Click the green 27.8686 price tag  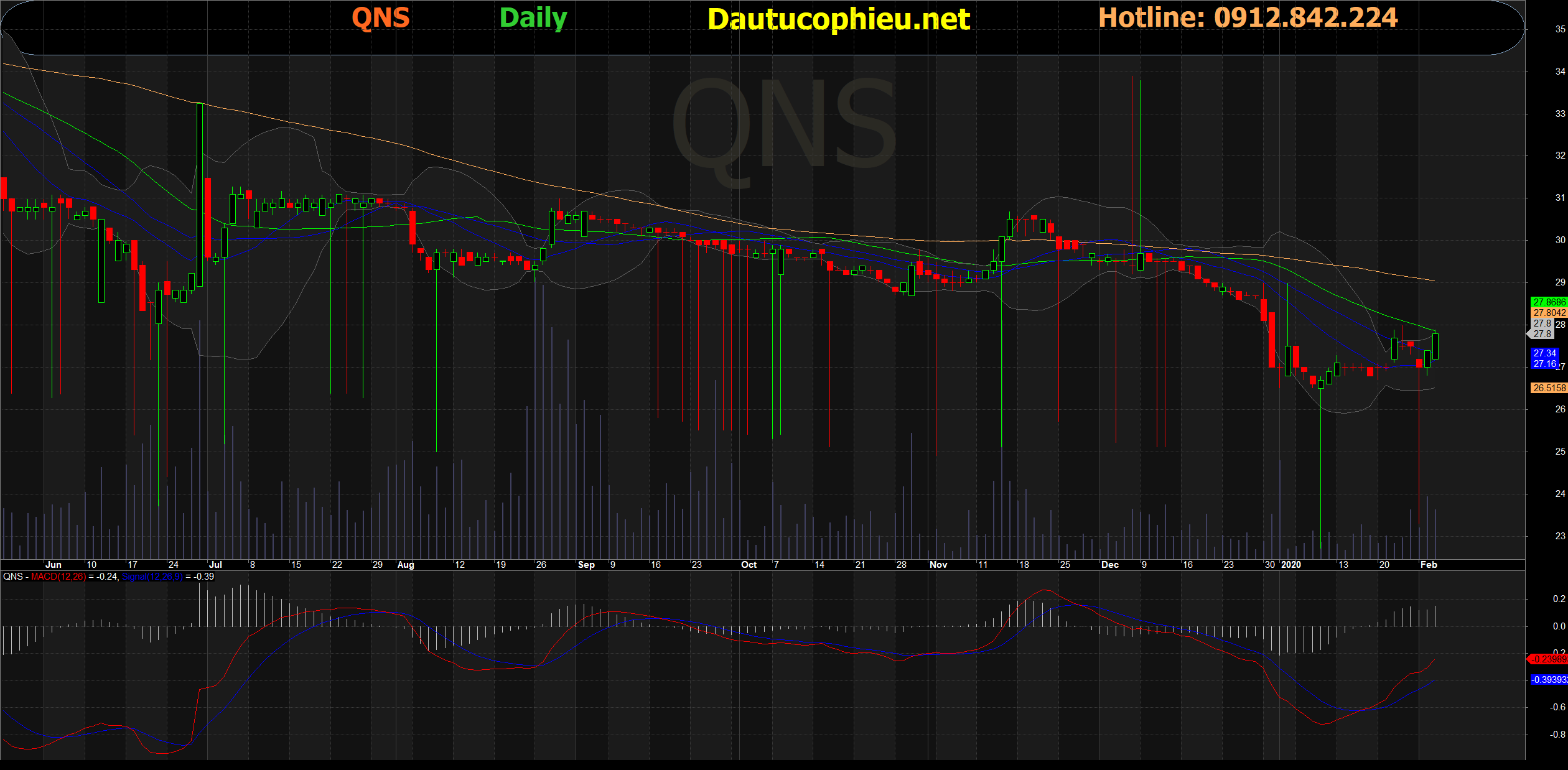1549,302
